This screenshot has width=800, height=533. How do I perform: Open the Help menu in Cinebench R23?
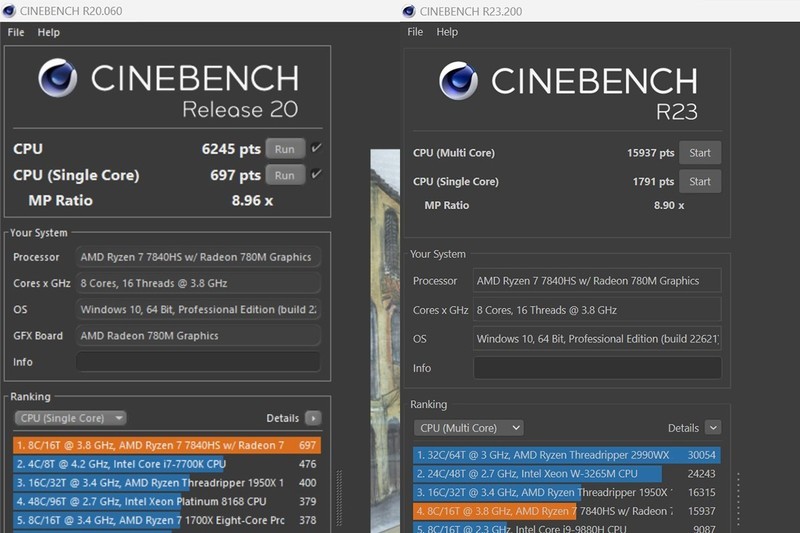click(447, 32)
